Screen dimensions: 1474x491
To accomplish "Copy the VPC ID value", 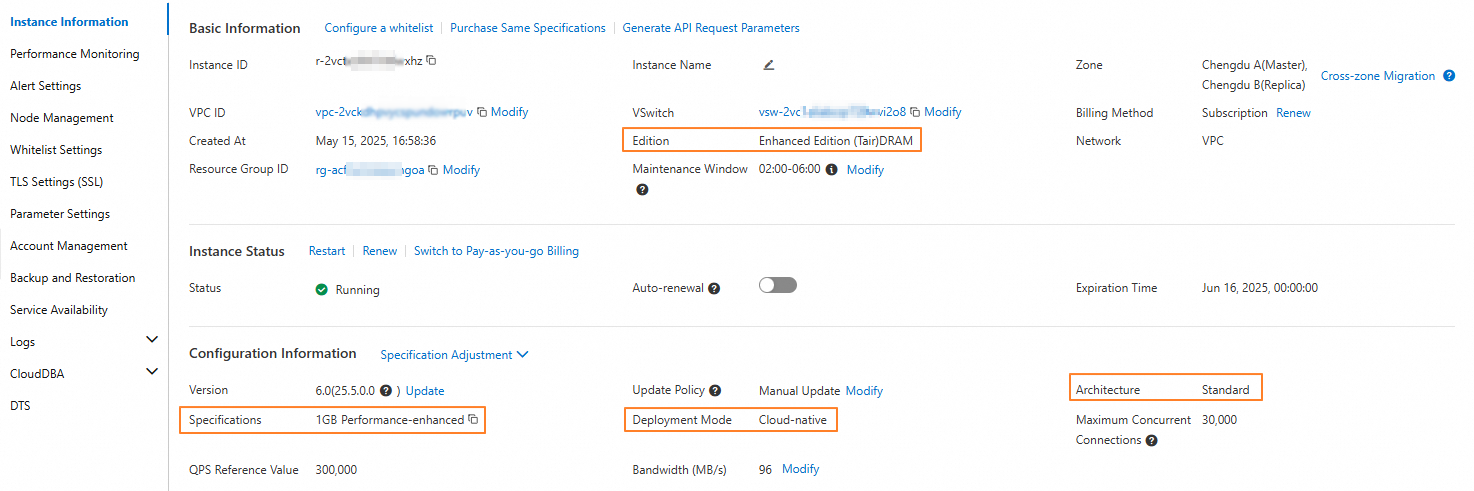I will click(481, 112).
